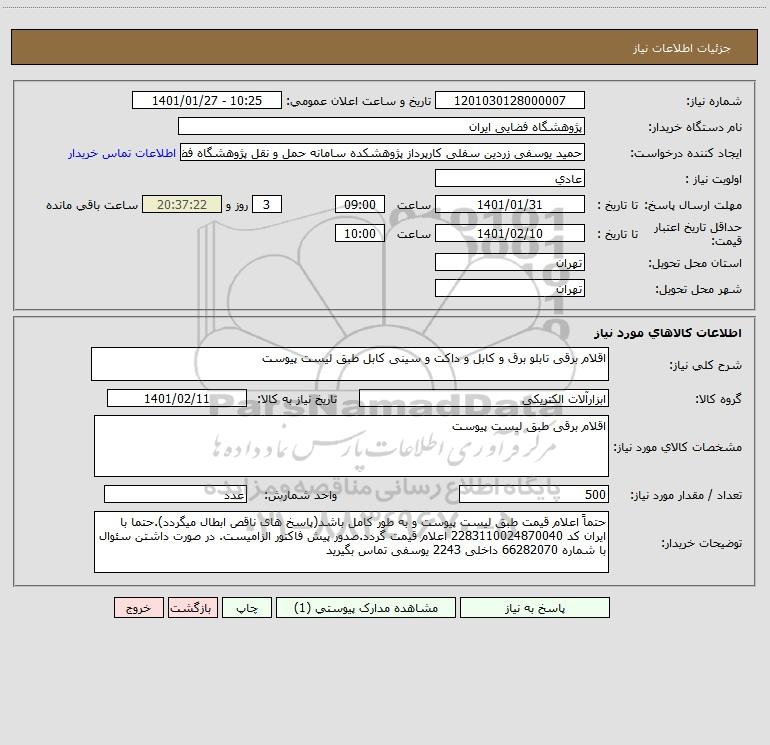
Task: Click the goods group field 'ابزارآلات الکتریکی'
Action: (484, 398)
